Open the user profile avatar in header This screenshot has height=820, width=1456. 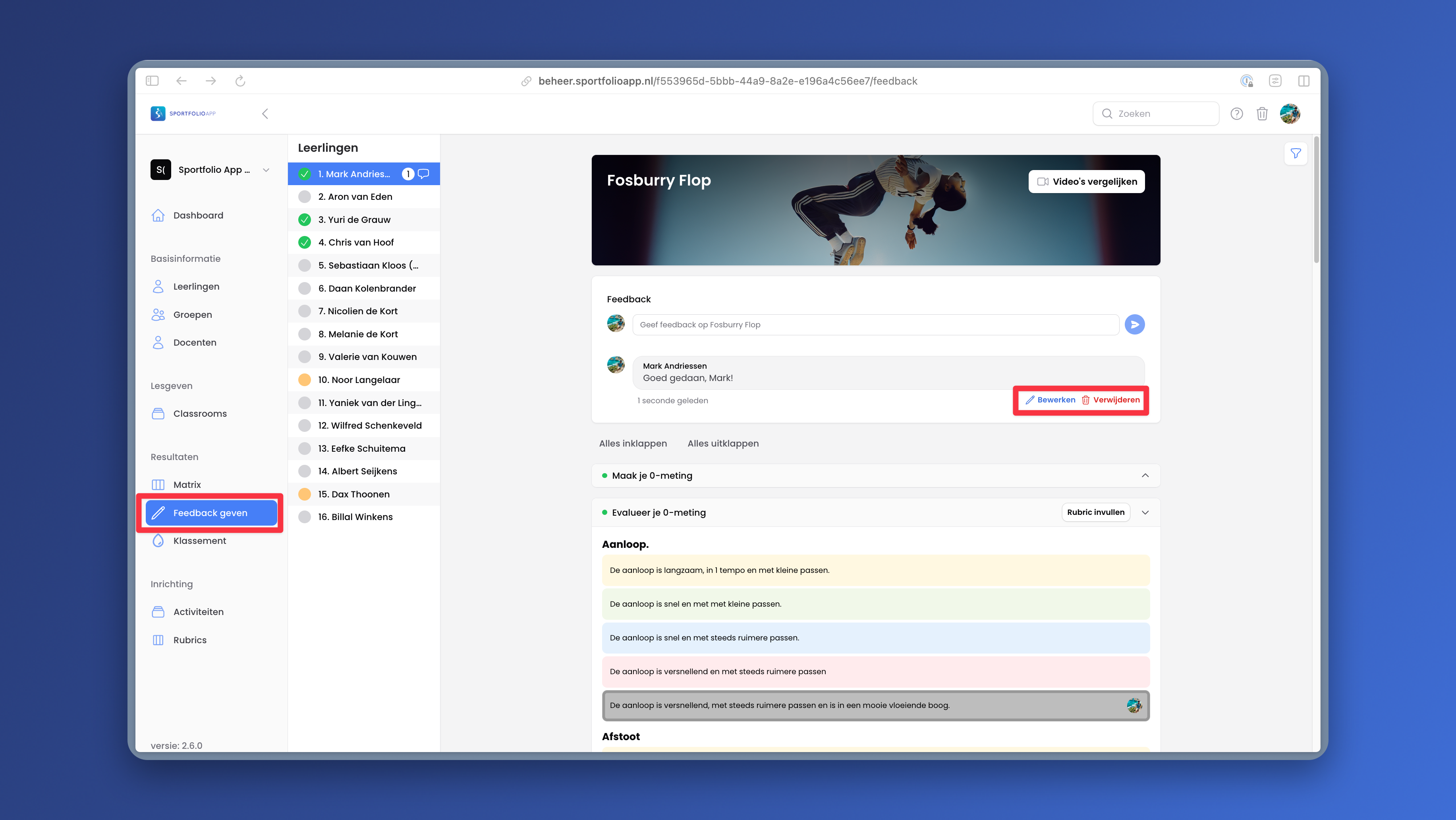pos(1290,114)
